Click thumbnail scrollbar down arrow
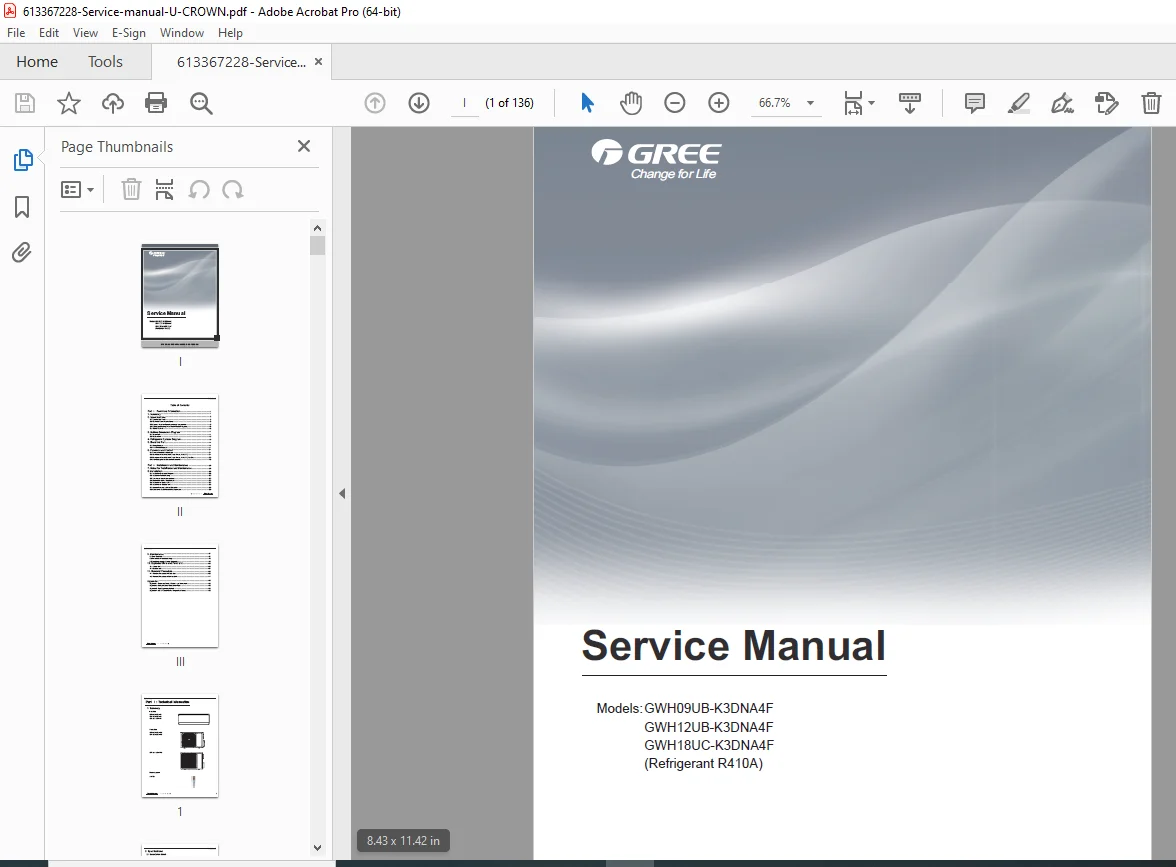Screen dimensions: 1176x867 pyautogui.click(x=317, y=848)
